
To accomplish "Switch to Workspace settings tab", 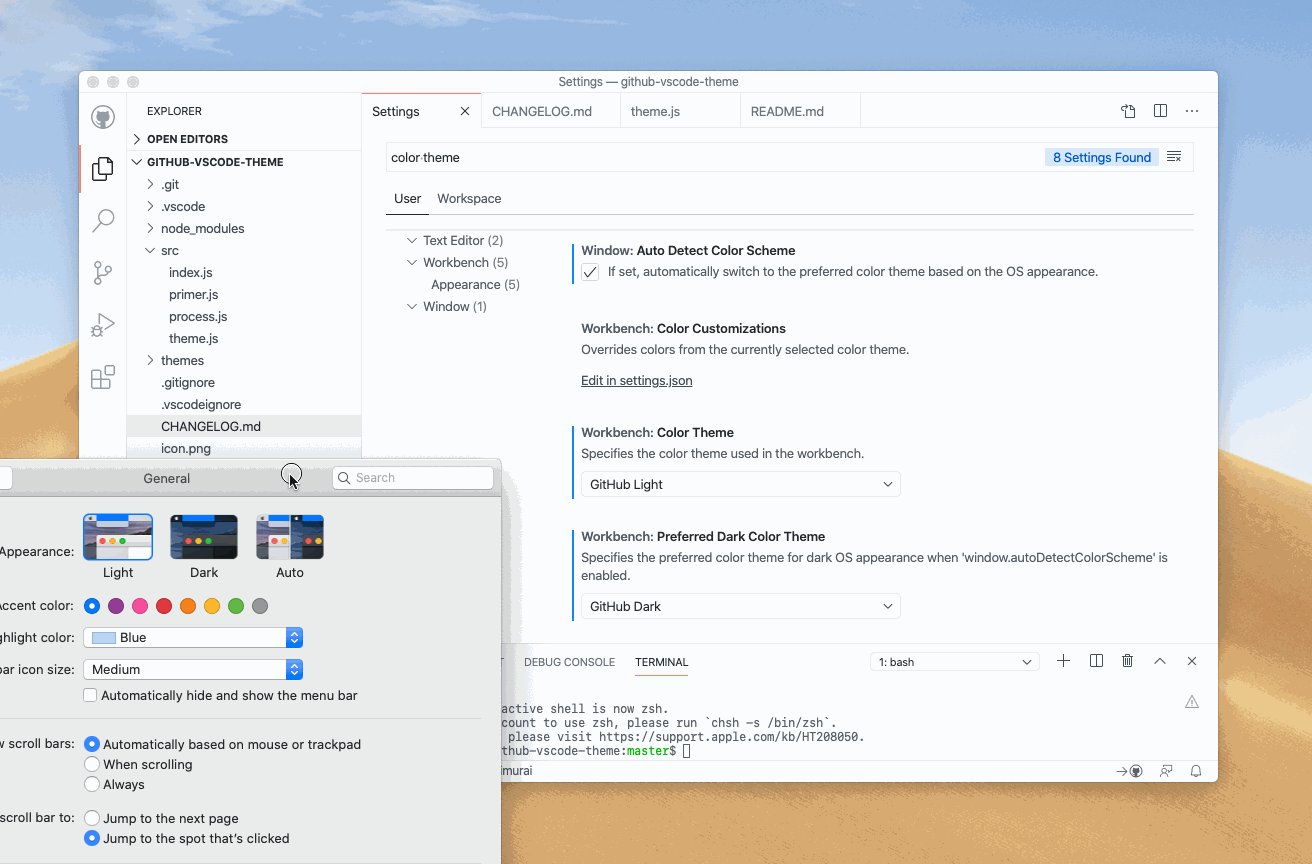I will pyautogui.click(x=469, y=198).
